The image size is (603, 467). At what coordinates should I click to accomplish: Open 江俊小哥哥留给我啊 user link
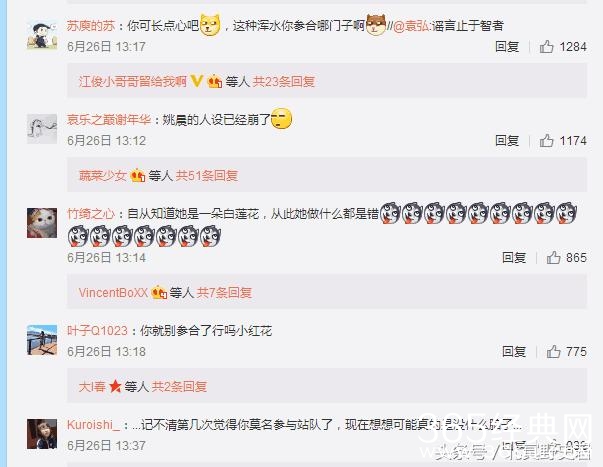(133, 82)
